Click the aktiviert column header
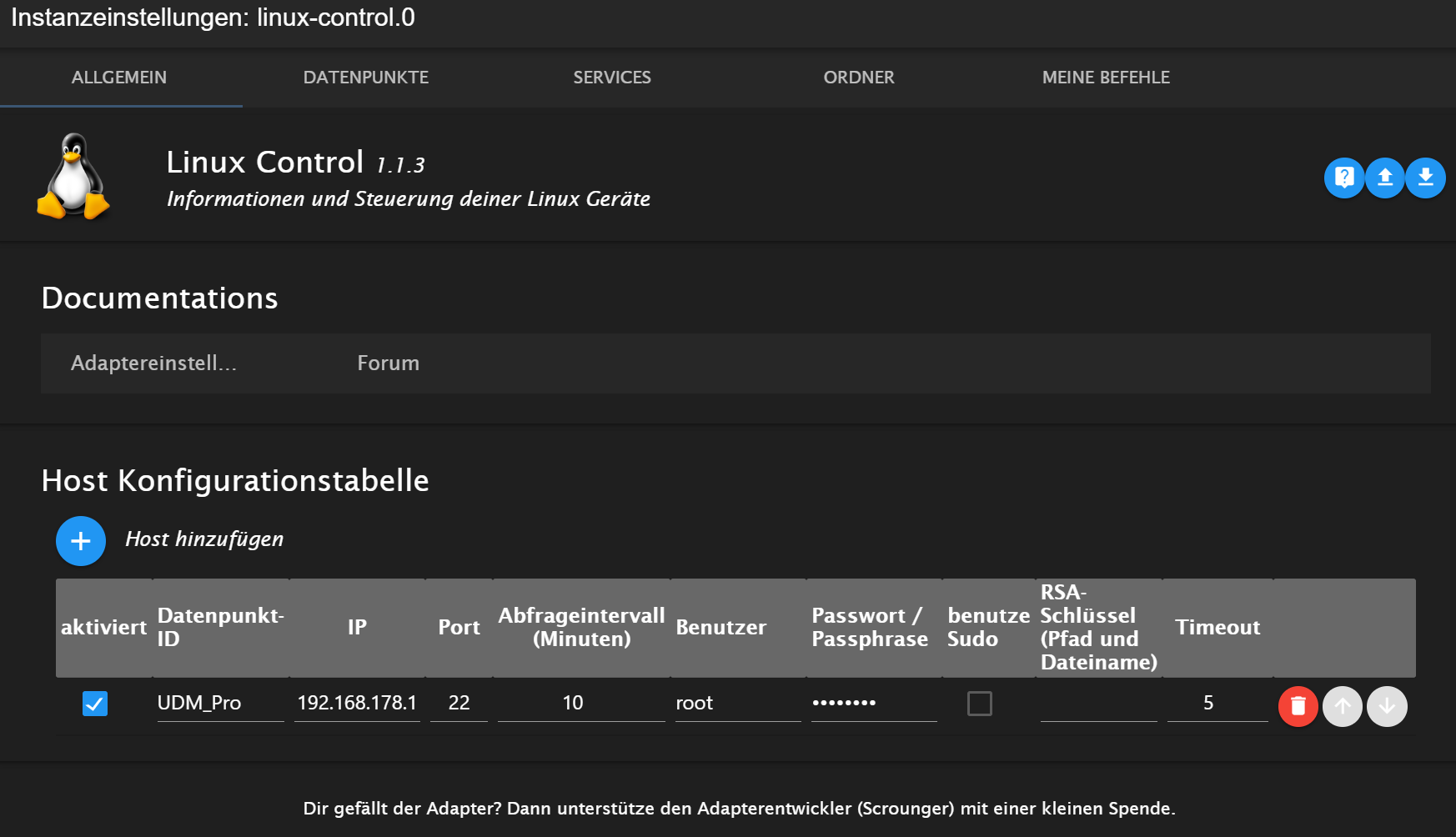 click(103, 627)
